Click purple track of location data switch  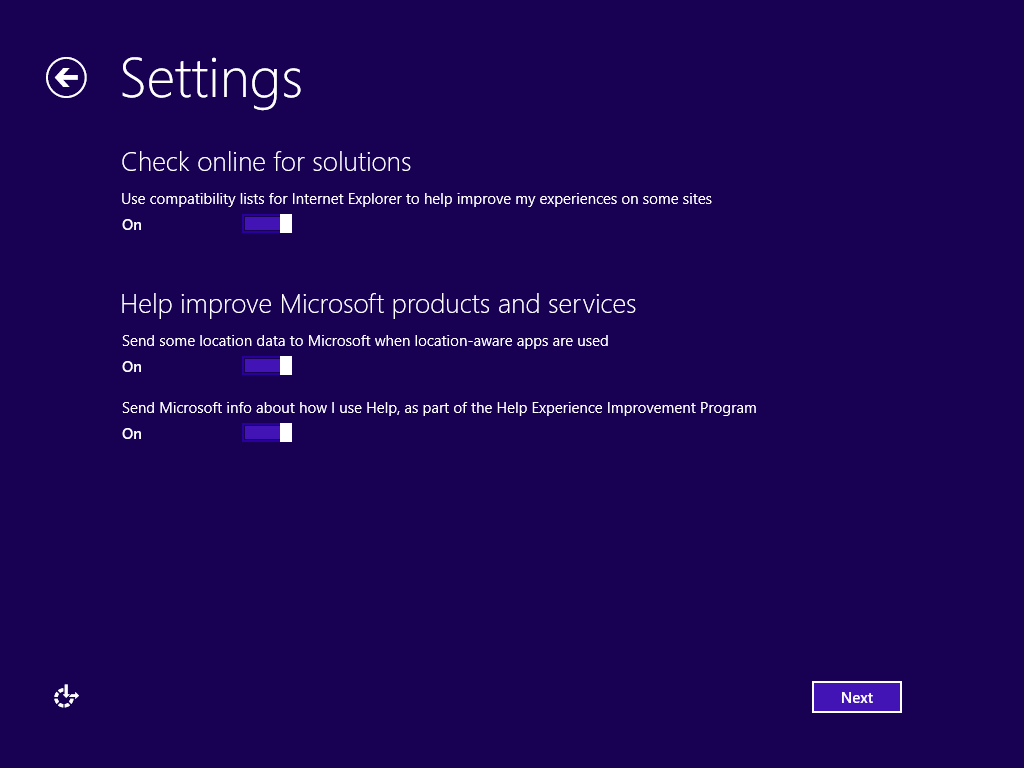pyautogui.click(x=260, y=366)
